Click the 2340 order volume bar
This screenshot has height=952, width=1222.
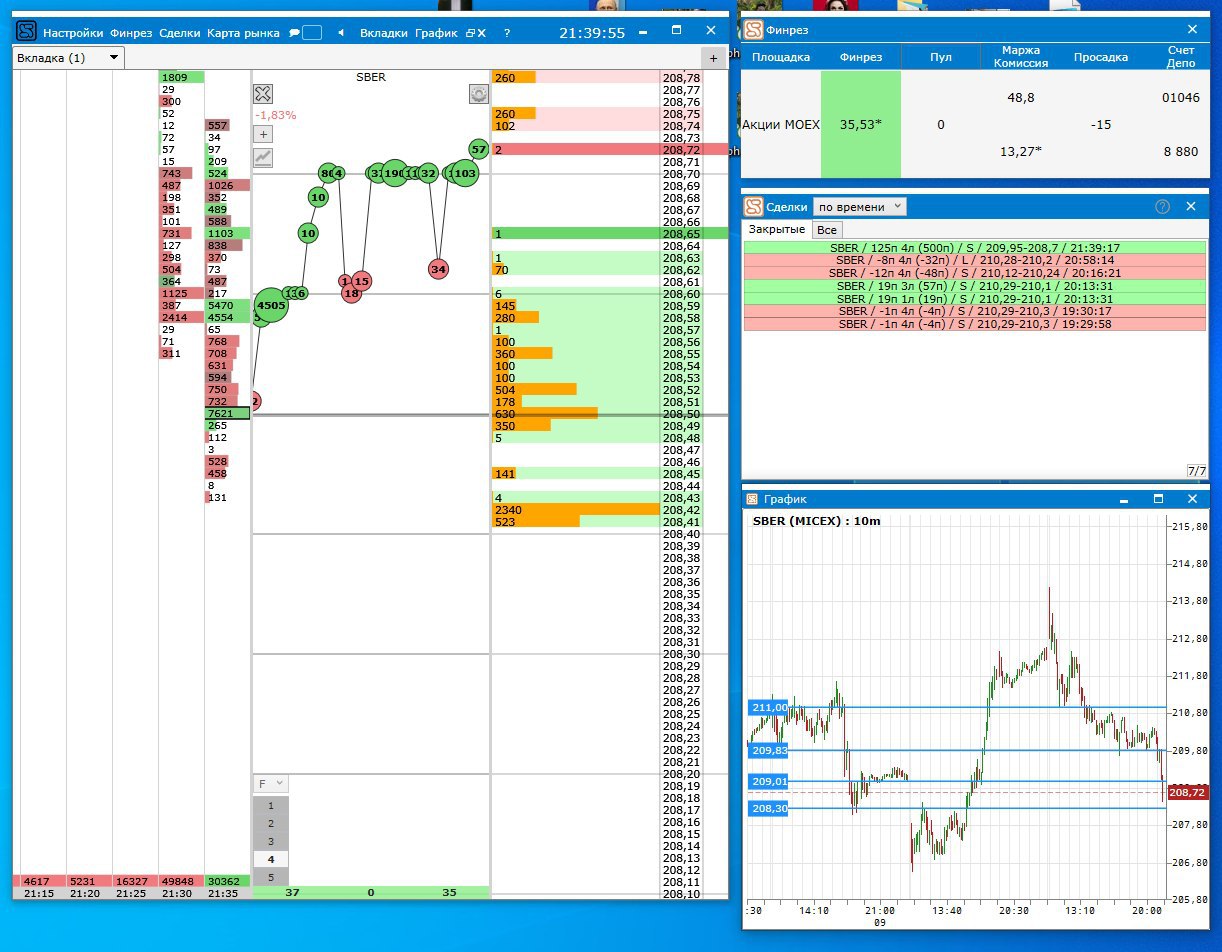(x=576, y=510)
